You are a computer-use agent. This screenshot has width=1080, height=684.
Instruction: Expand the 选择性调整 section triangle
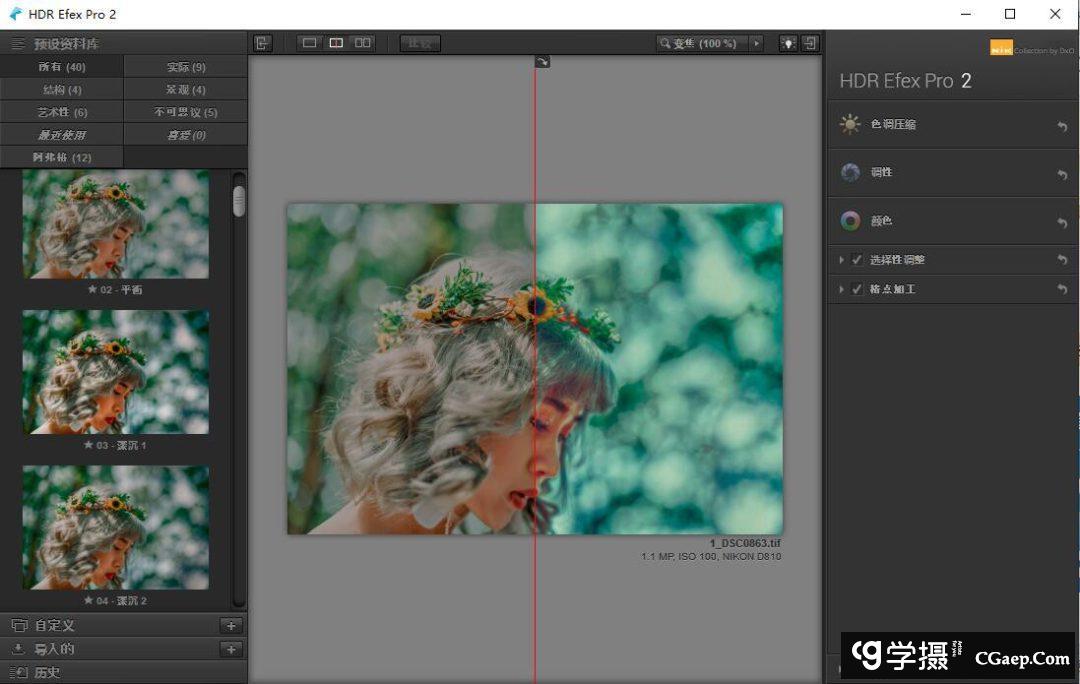point(842,260)
